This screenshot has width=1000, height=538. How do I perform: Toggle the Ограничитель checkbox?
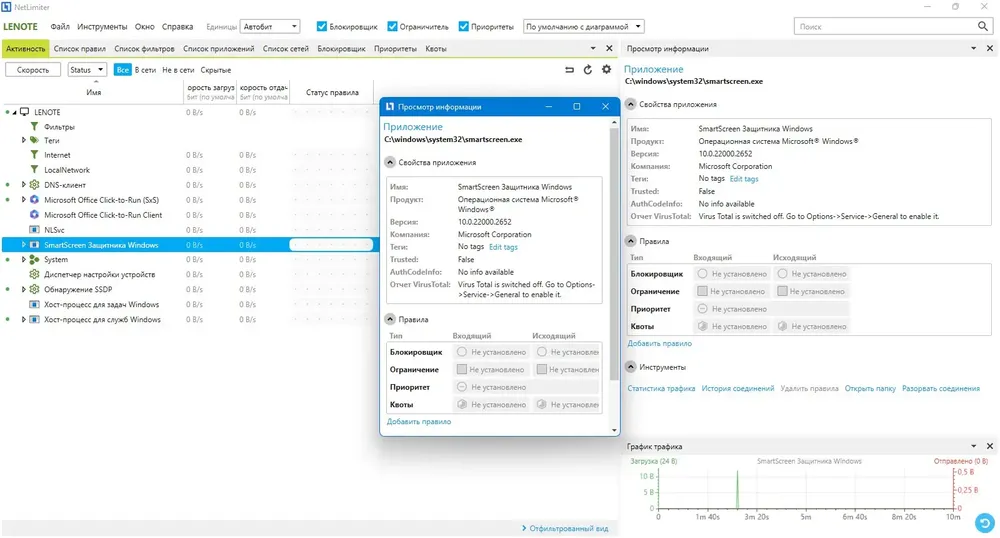[x=392, y=26]
